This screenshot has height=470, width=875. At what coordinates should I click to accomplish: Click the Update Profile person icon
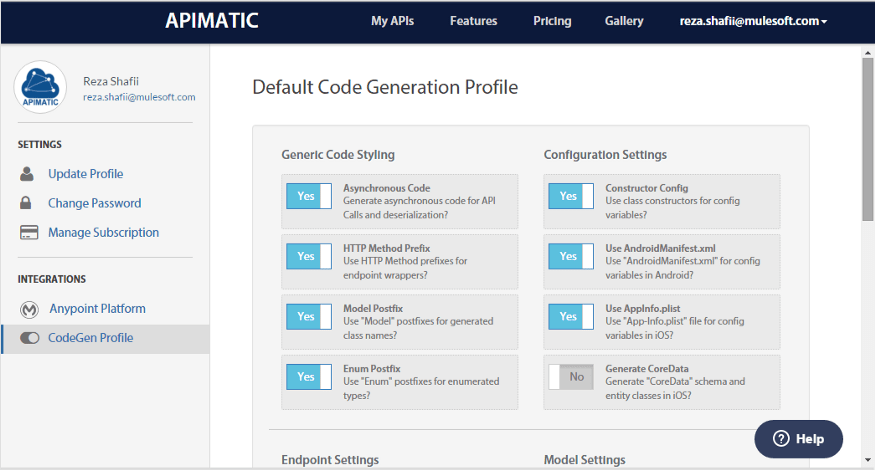[x=27, y=174]
